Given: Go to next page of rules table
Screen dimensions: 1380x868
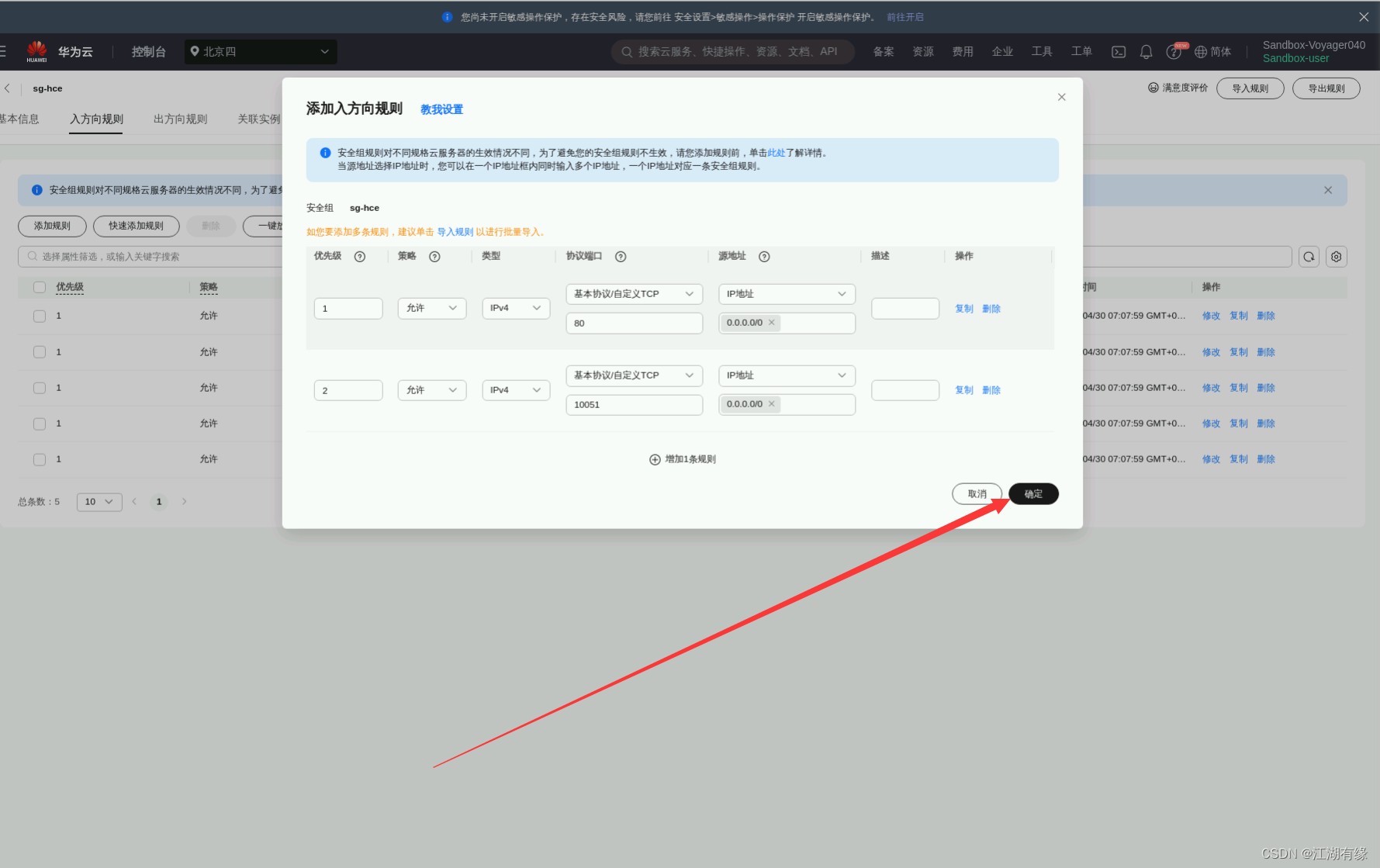Looking at the screenshot, I should [x=185, y=502].
